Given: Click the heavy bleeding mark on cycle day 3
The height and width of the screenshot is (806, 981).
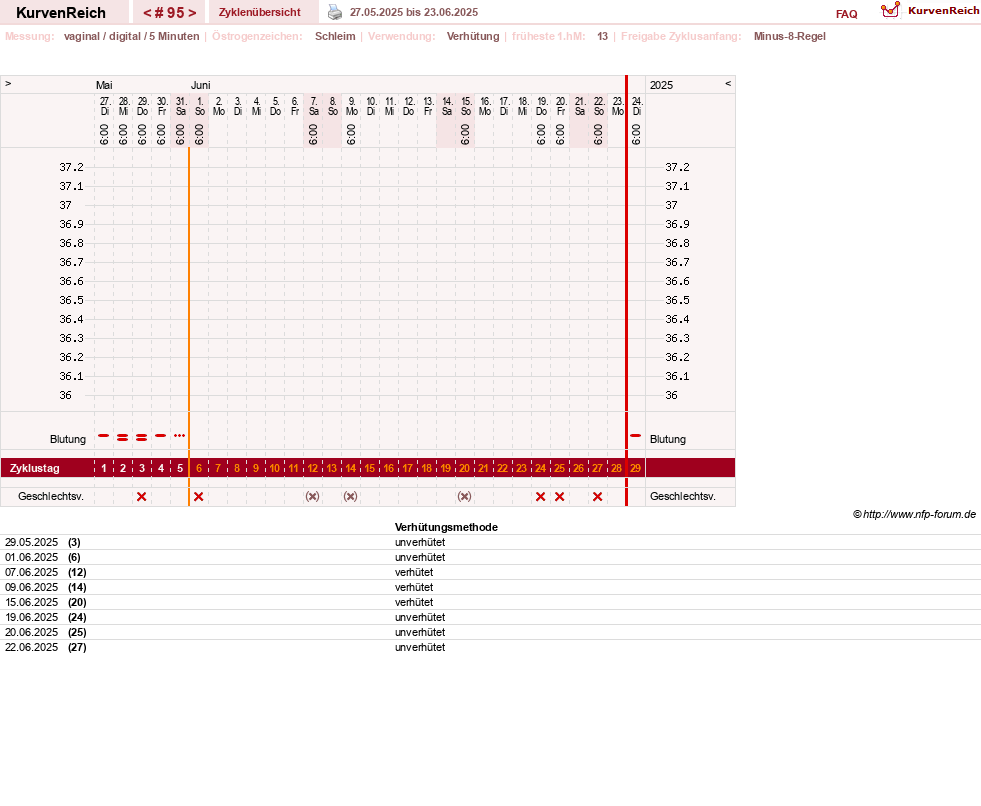Looking at the screenshot, I should point(141,437).
